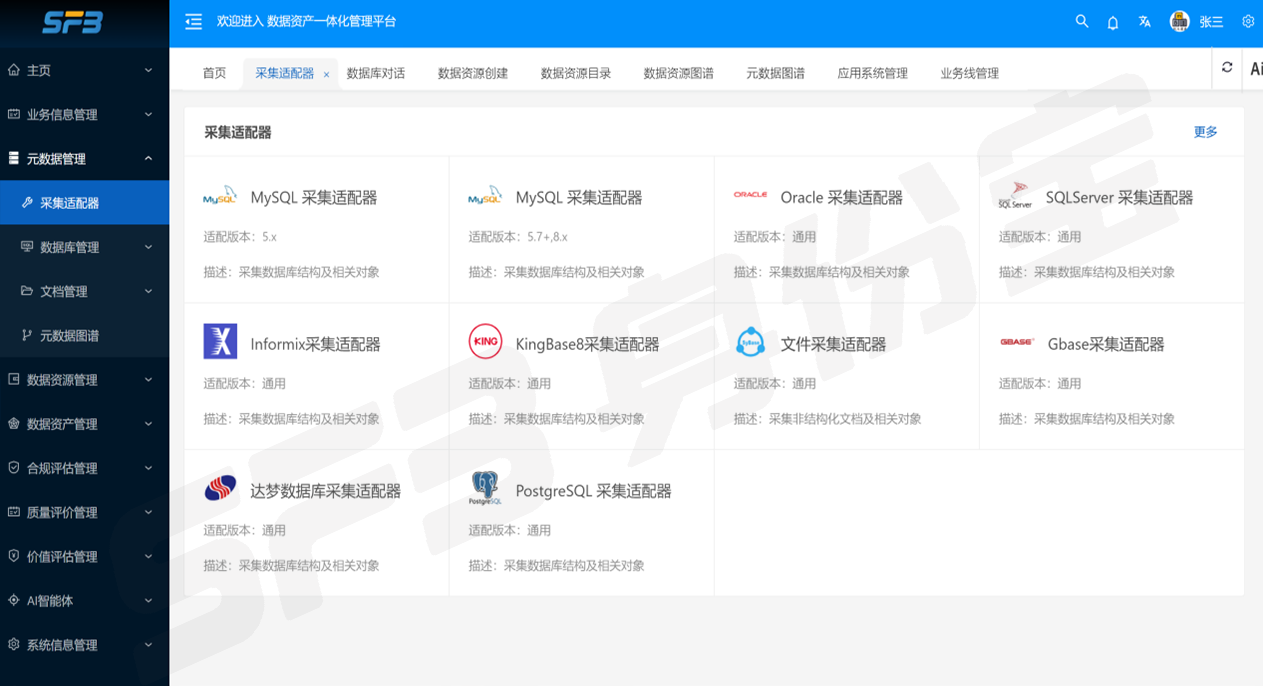Click the home icon beside 主页
Screen dimensions: 1263x686
[14, 70]
